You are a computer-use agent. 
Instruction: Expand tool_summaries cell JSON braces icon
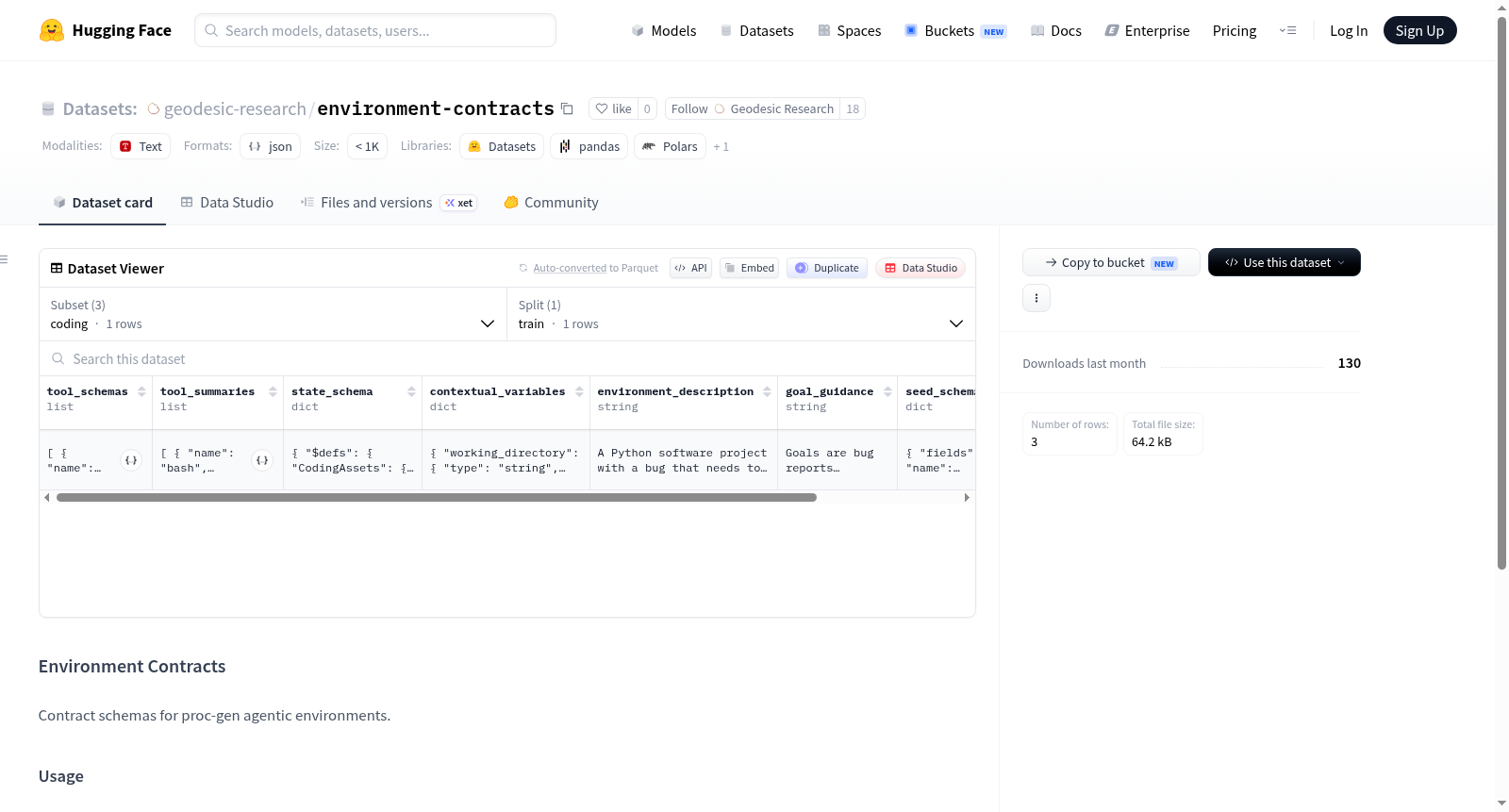262,460
